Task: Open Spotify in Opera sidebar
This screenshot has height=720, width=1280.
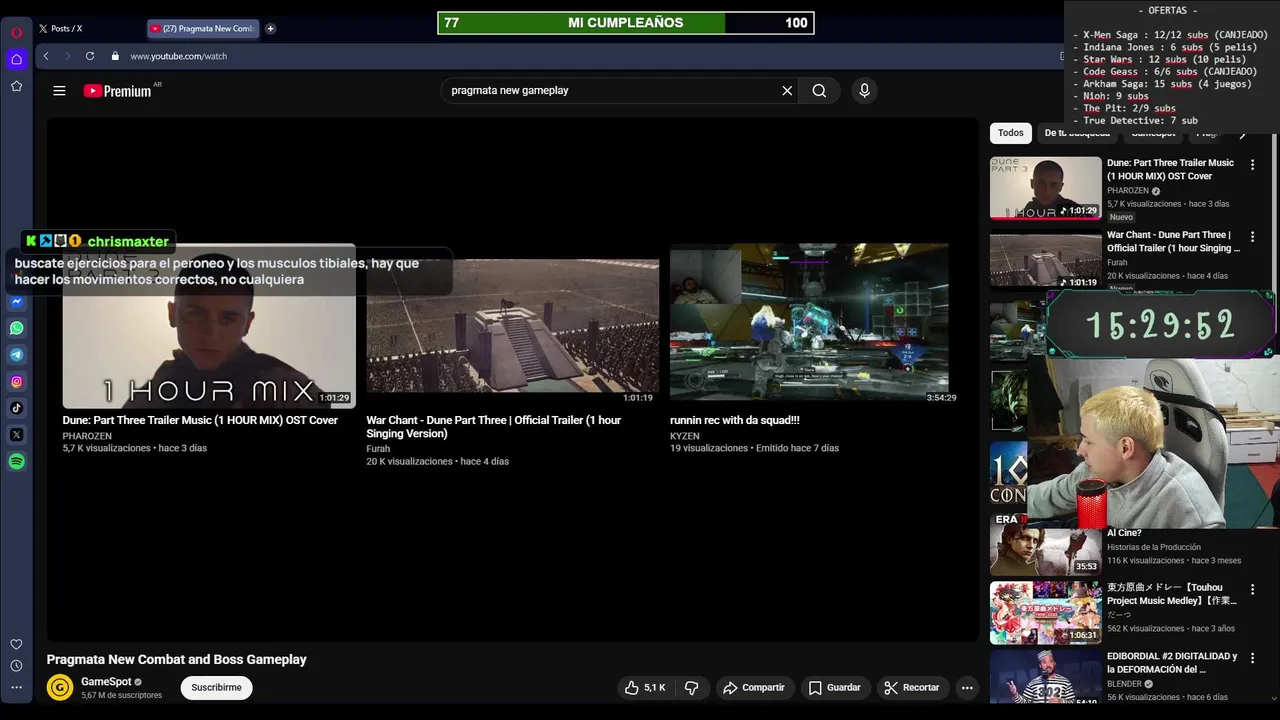Action: (x=17, y=461)
